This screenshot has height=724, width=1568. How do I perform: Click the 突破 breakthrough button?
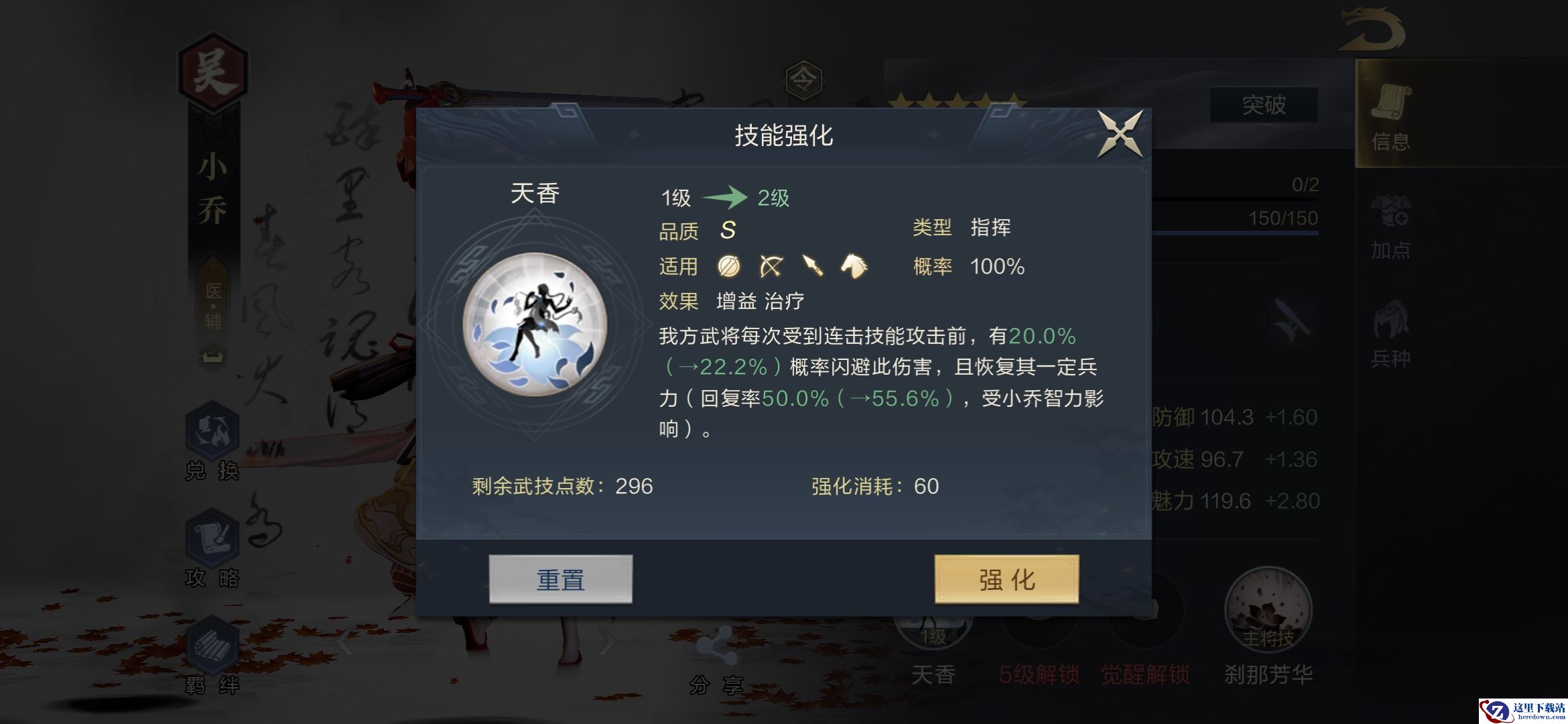tap(1264, 105)
